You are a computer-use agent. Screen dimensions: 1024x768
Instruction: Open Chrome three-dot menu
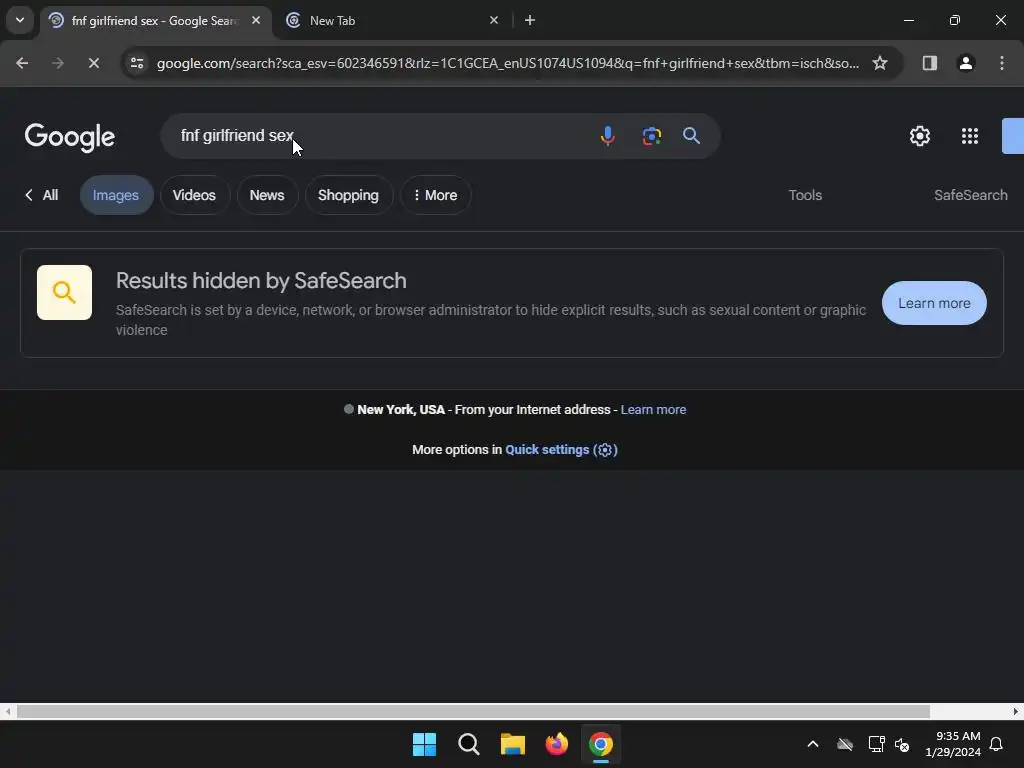click(1002, 63)
